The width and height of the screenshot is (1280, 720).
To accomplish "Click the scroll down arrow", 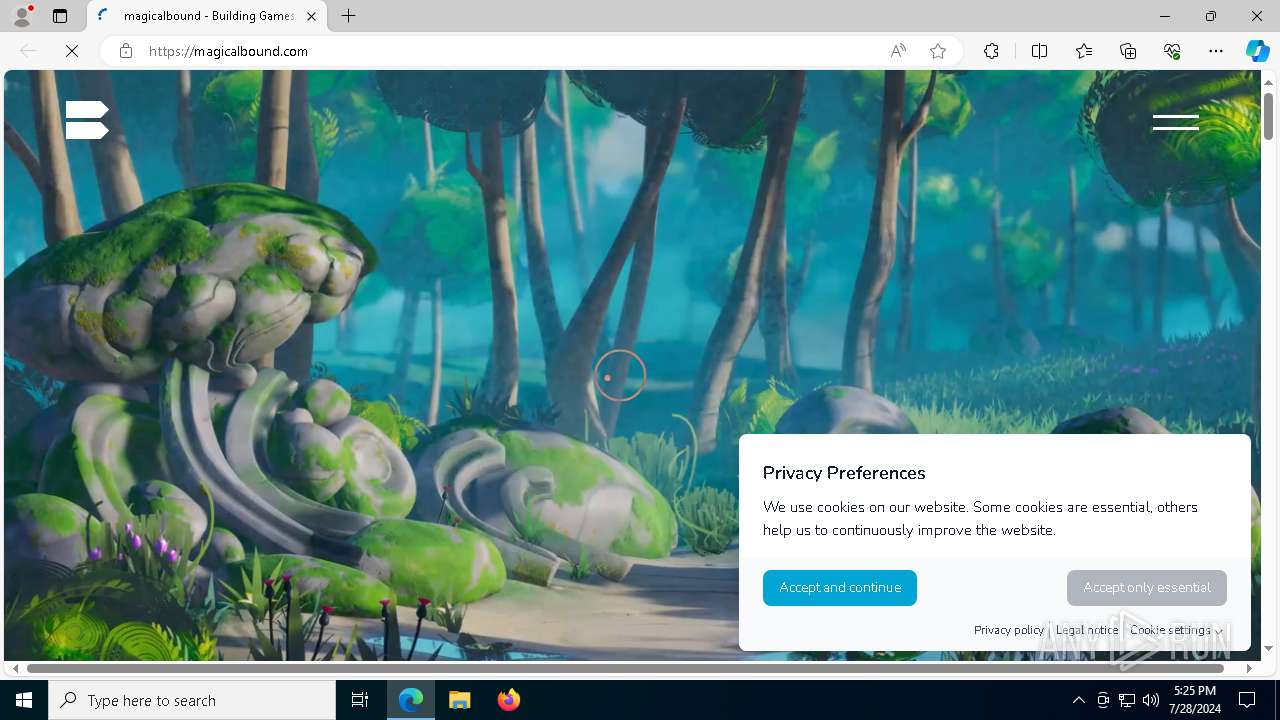I will pos(1268,648).
